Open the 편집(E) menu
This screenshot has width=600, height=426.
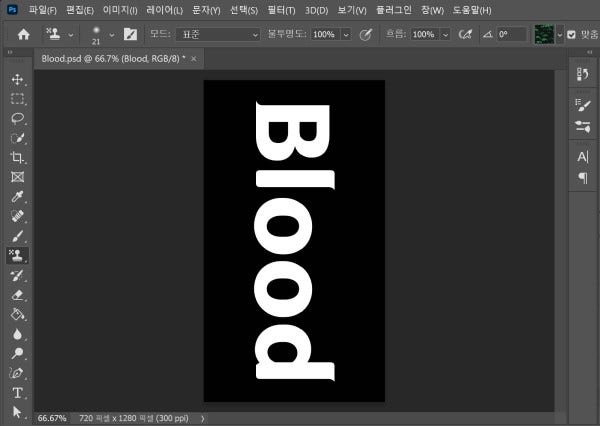(x=80, y=10)
